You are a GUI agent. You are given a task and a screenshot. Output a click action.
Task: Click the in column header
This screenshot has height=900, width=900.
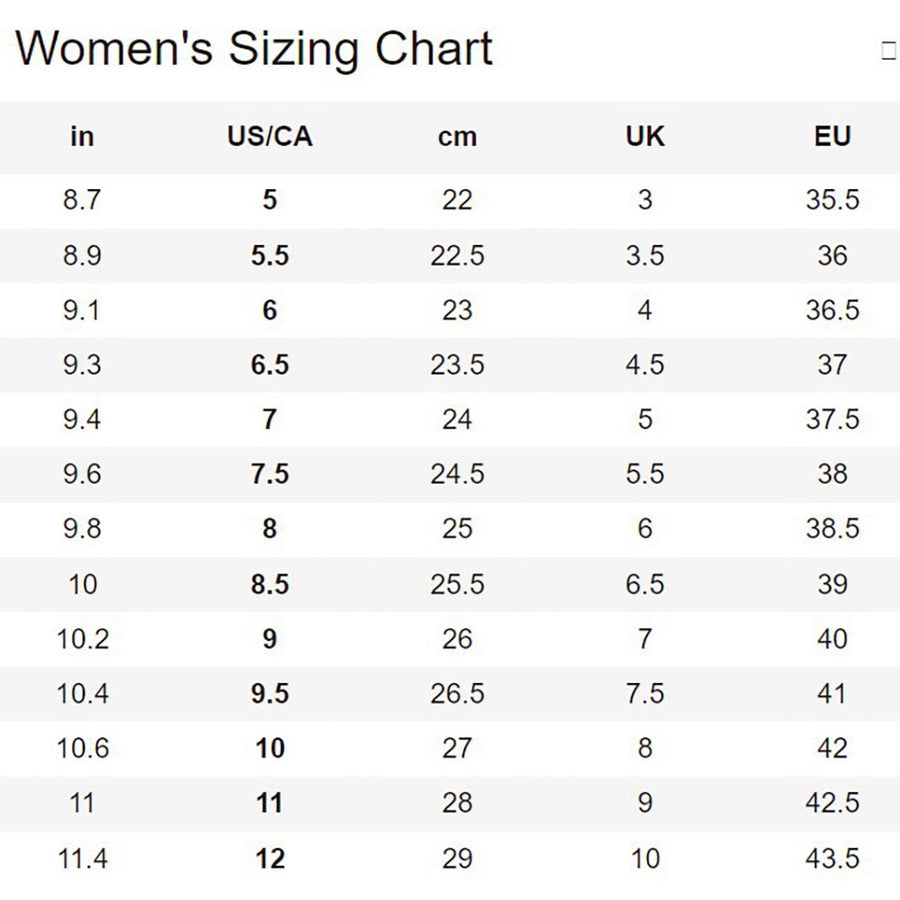click(82, 137)
